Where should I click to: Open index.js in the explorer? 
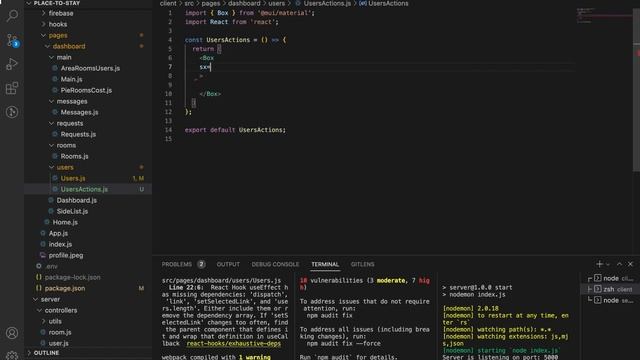[x=60, y=244]
